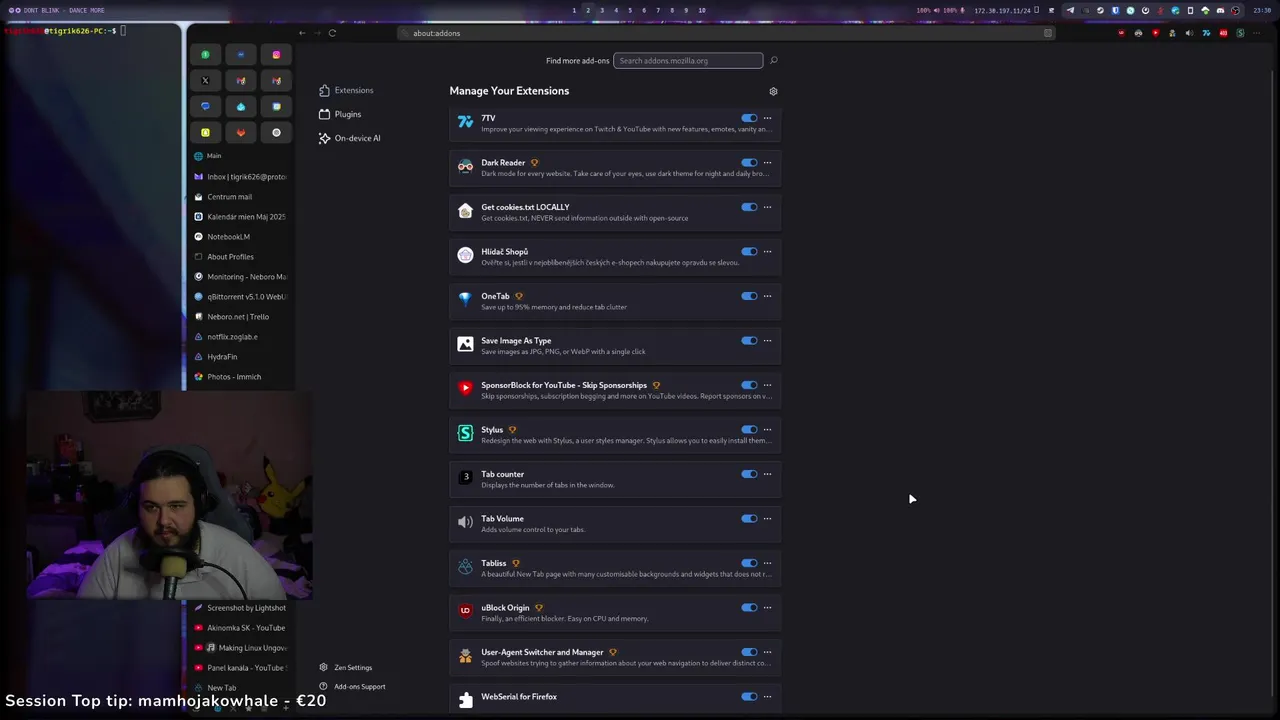Disable the uBlock Origin toggle
The width and height of the screenshot is (1280, 720).
click(x=749, y=607)
